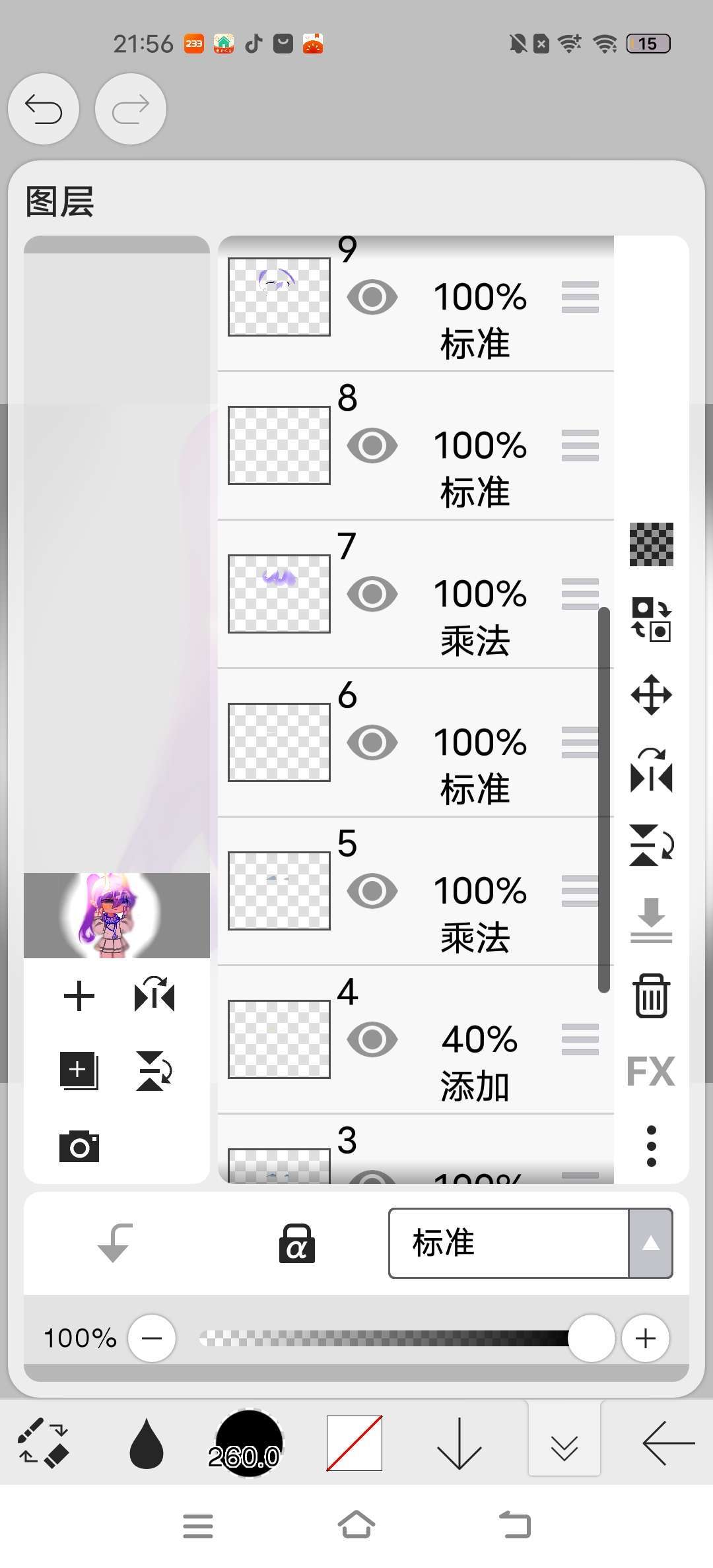Click the opacity slider handle
The image size is (713, 1568).
coord(591,1338)
